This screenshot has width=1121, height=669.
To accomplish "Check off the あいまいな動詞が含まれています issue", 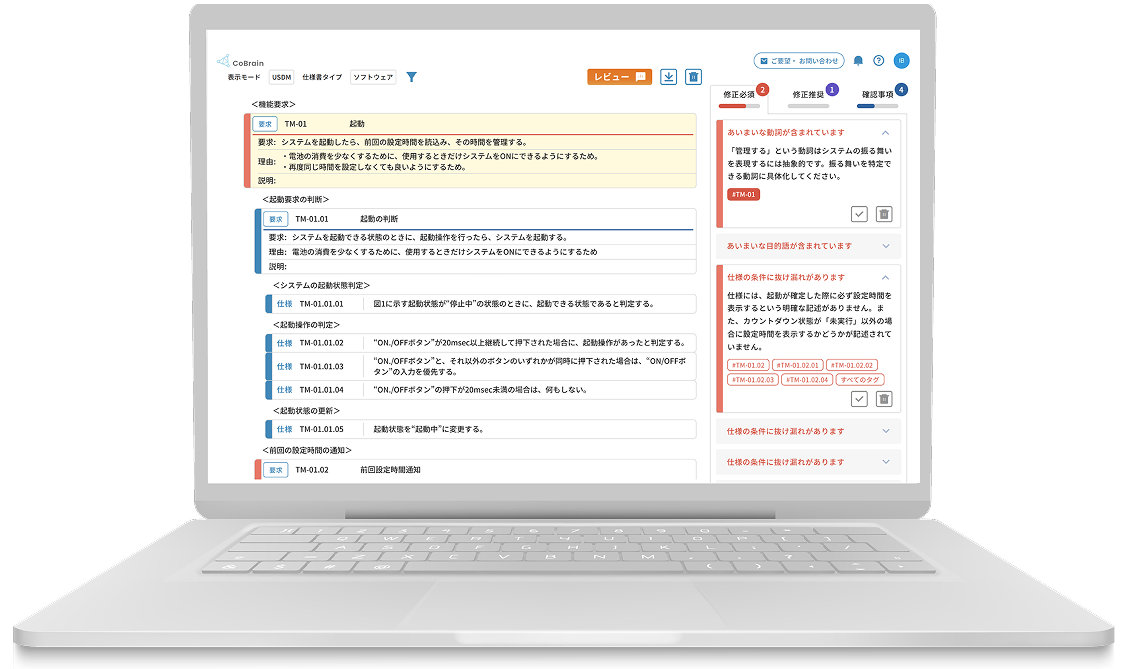I will point(859,214).
